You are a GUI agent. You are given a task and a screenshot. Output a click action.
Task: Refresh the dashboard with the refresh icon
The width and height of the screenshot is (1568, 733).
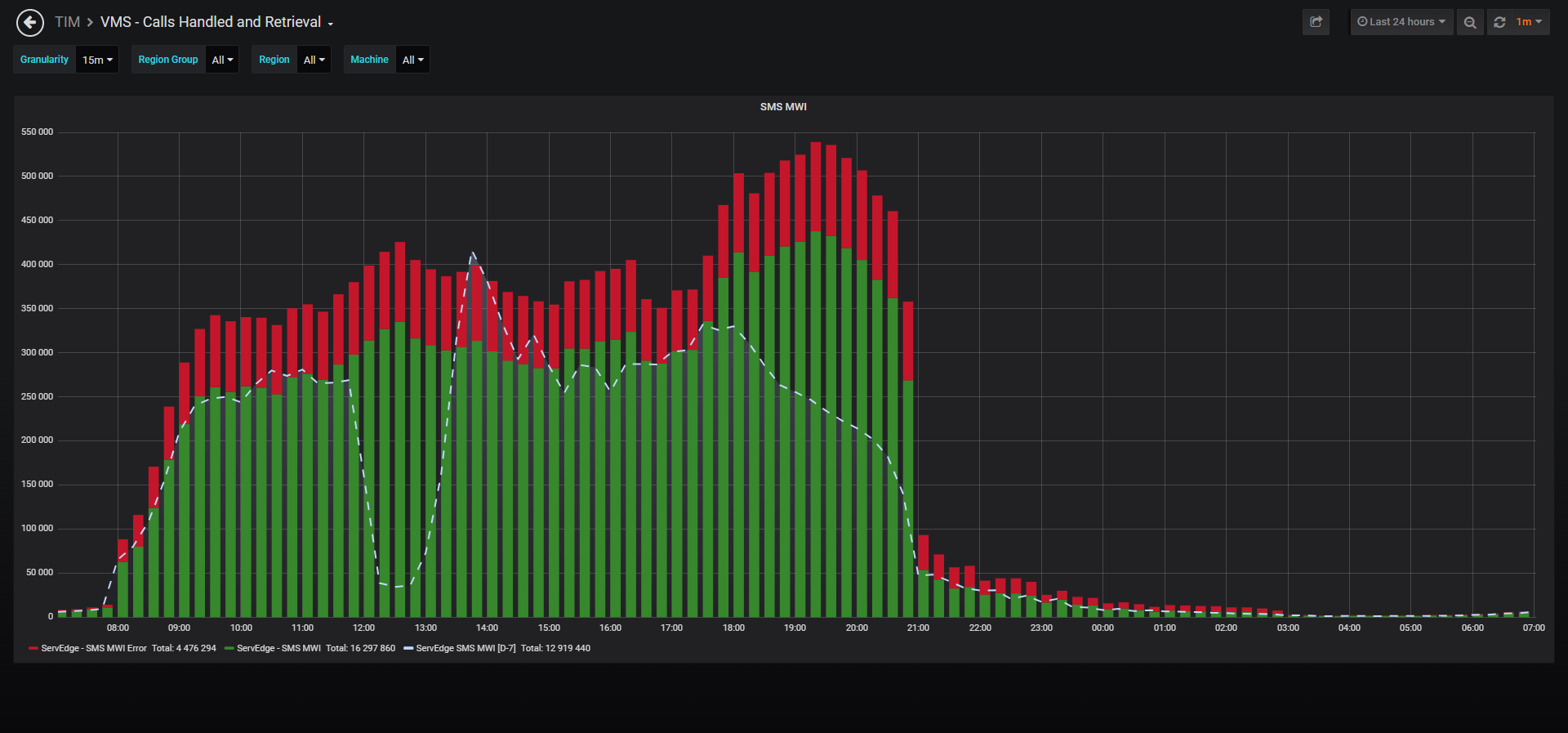pos(1499,22)
